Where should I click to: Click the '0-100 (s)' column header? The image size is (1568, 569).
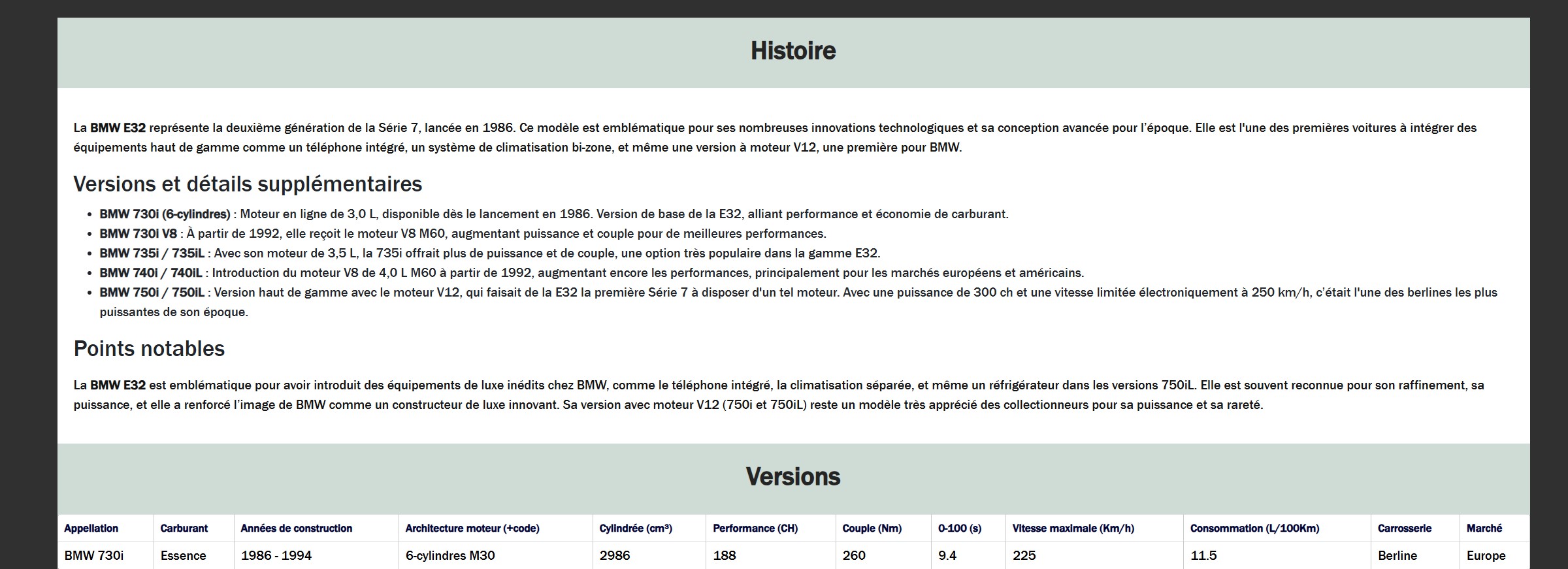coord(959,528)
